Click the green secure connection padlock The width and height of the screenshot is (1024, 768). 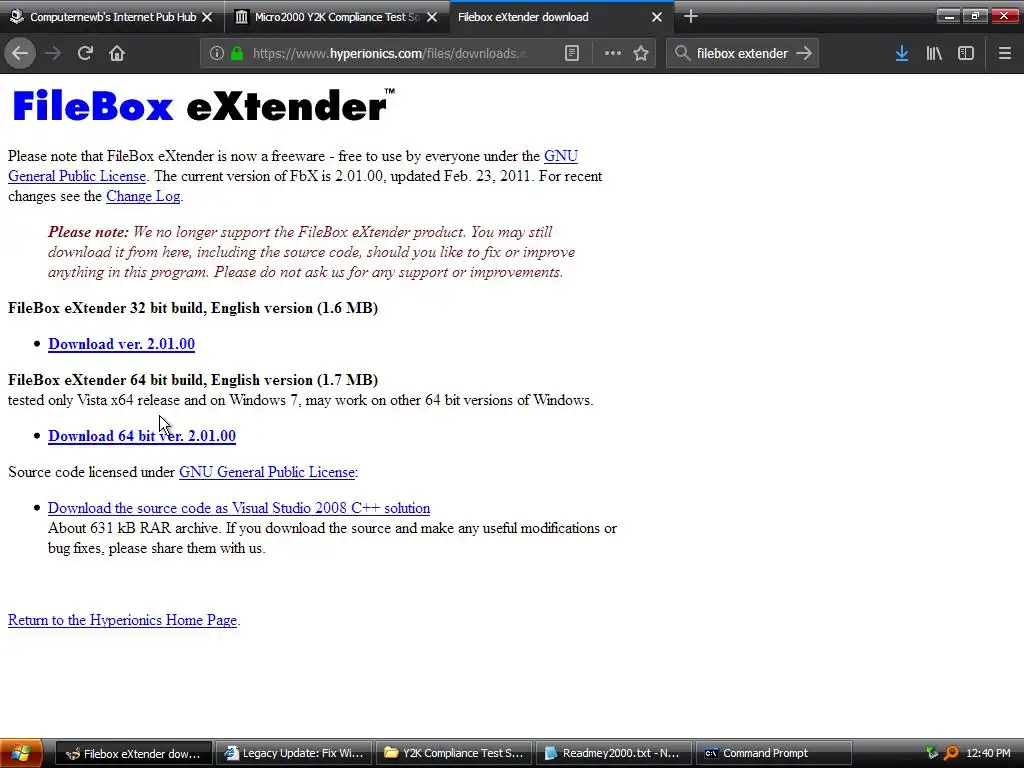pyautogui.click(x=237, y=54)
